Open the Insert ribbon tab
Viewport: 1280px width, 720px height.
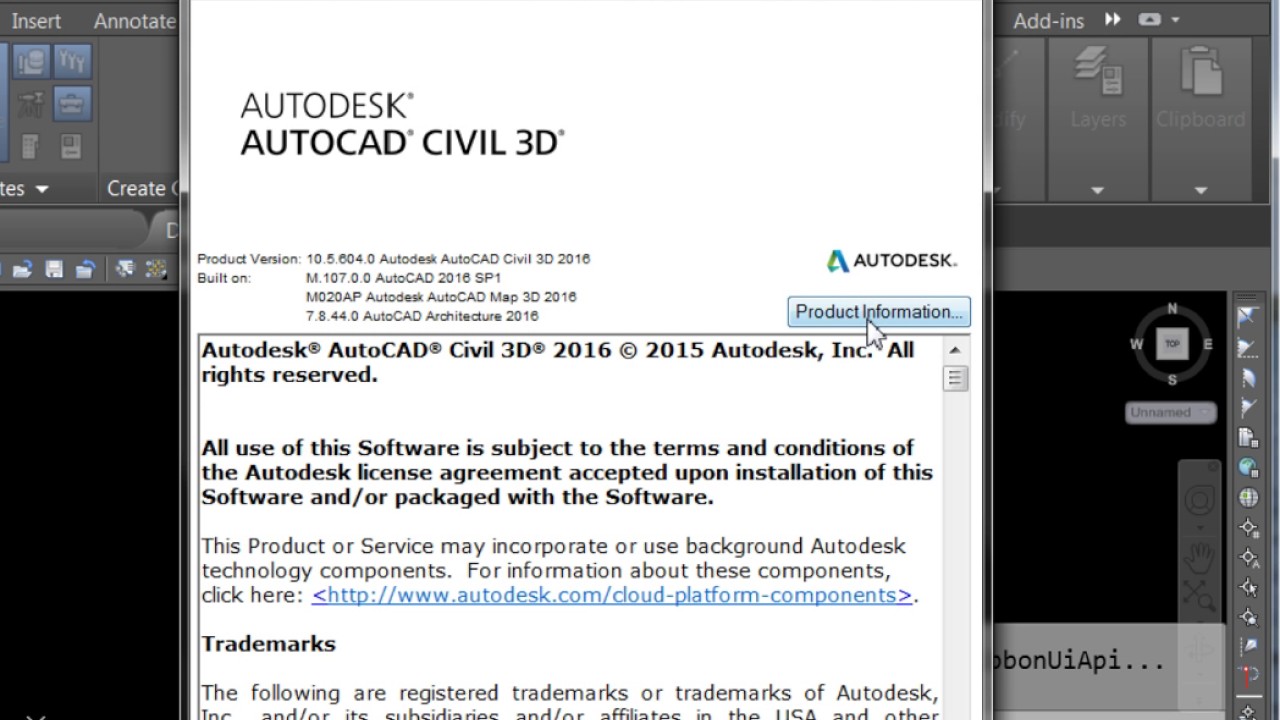(x=36, y=20)
